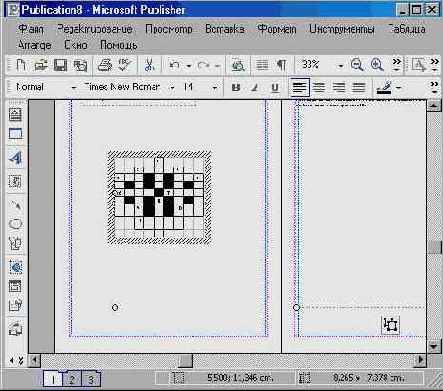Select the WordArt tool in the left toolbar
Viewport: 443px width, 391px height.
15,158
